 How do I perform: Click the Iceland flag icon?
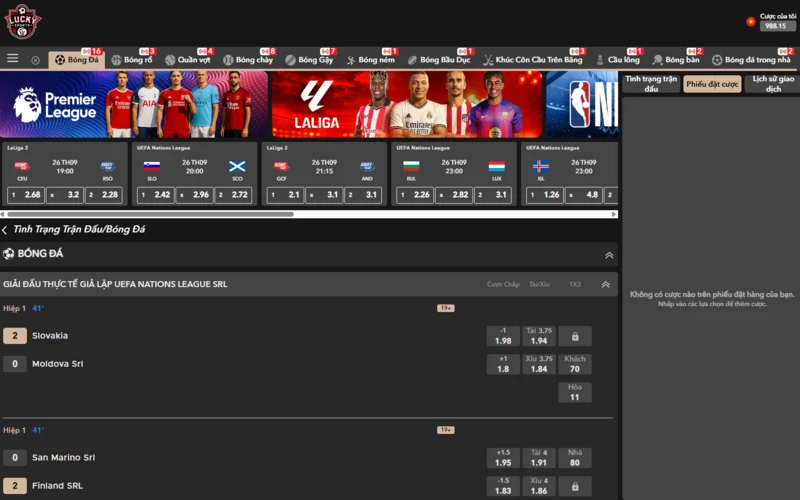(541, 166)
